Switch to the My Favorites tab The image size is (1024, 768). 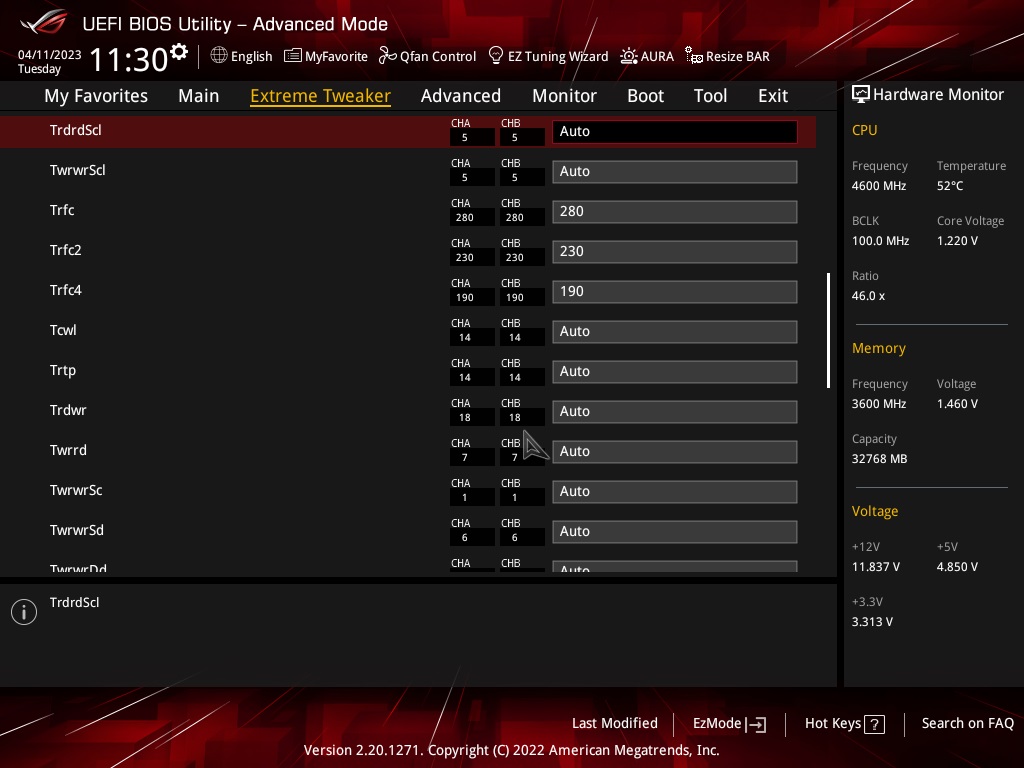(96, 96)
